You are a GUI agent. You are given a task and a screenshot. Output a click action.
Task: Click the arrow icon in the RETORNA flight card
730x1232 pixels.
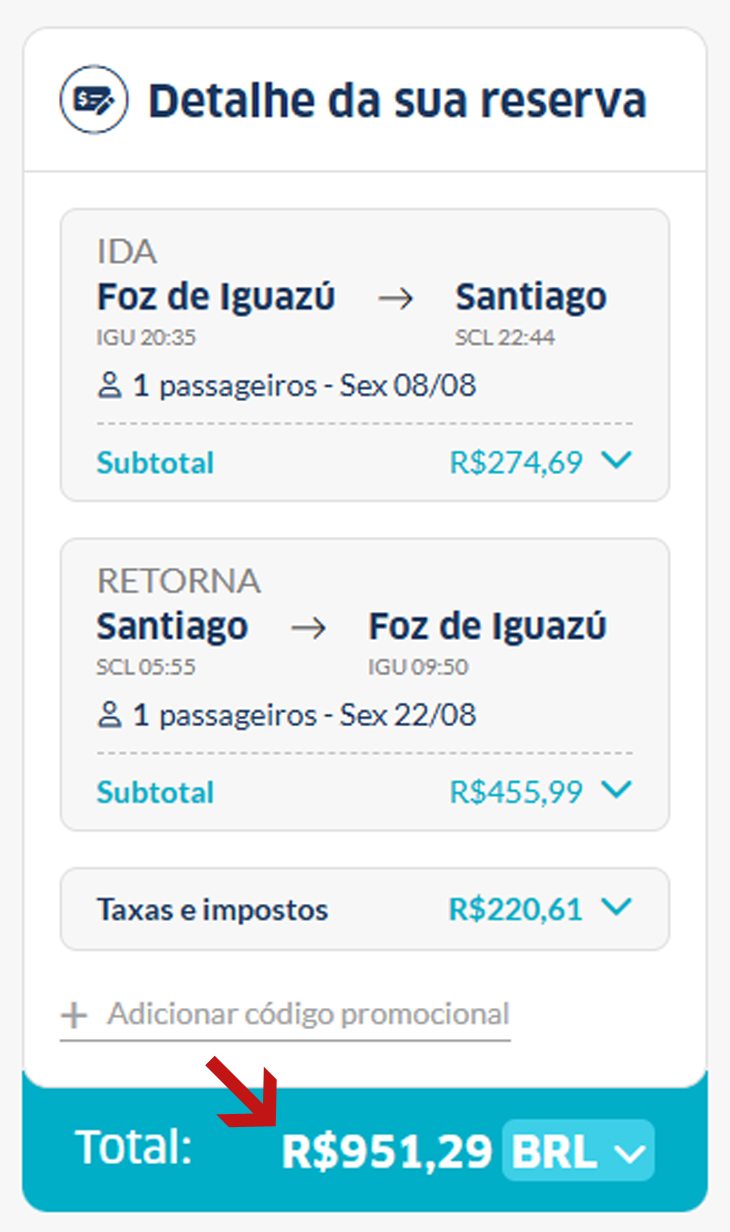pos(308,628)
